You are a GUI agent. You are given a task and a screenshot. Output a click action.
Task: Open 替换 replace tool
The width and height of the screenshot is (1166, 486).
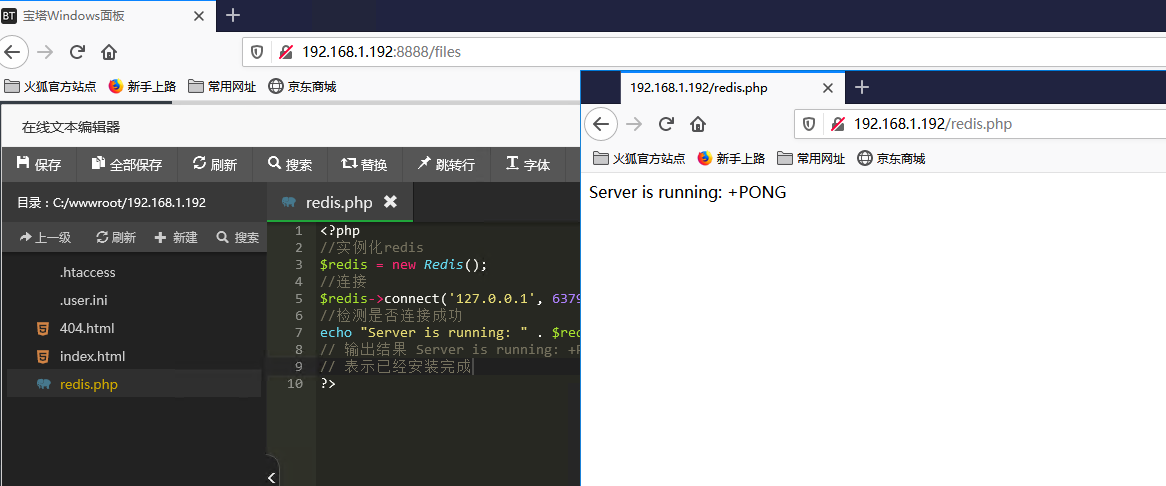point(364,164)
